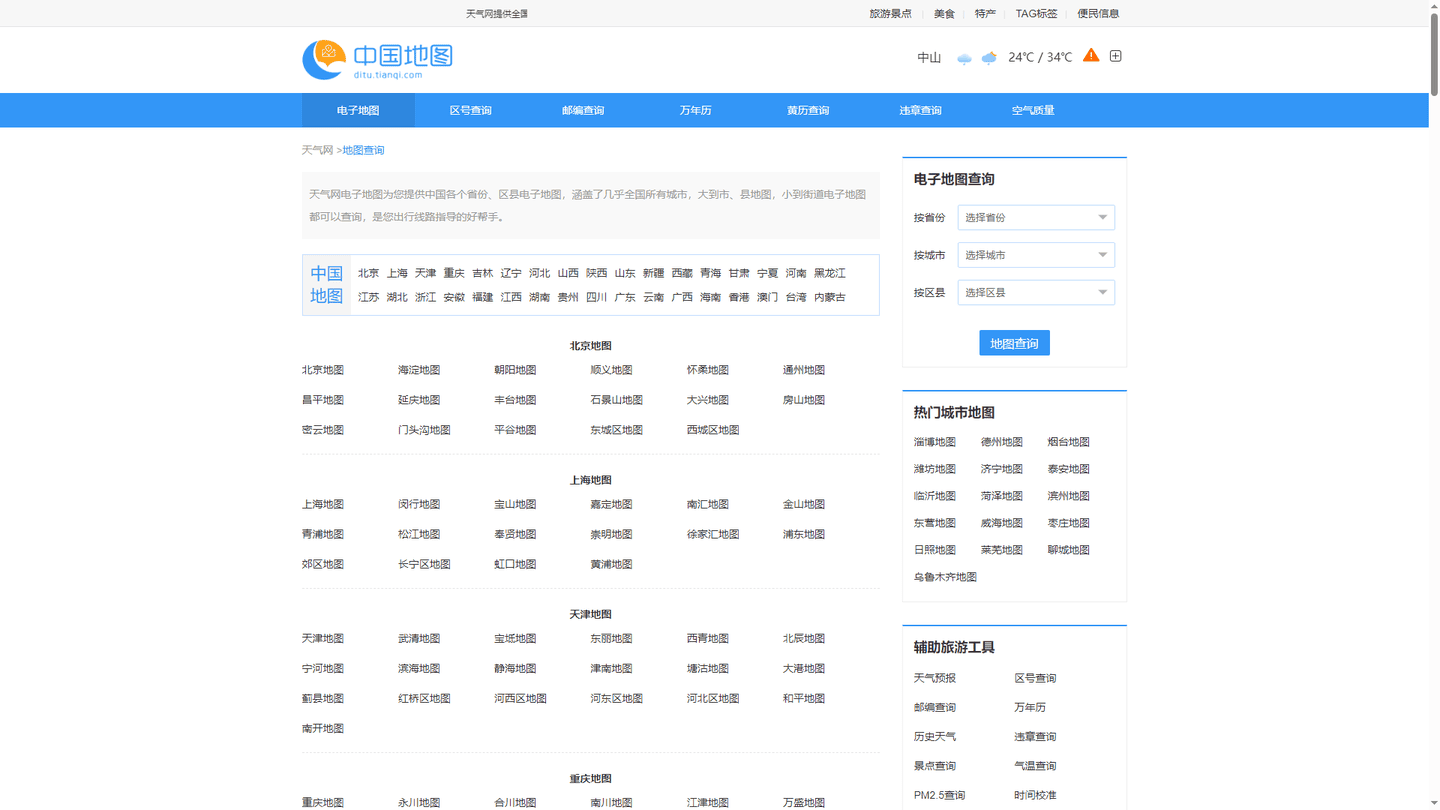The image size is (1440, 810).
Task: Click the 时间校准 tool link
Action: point(1035,795)
